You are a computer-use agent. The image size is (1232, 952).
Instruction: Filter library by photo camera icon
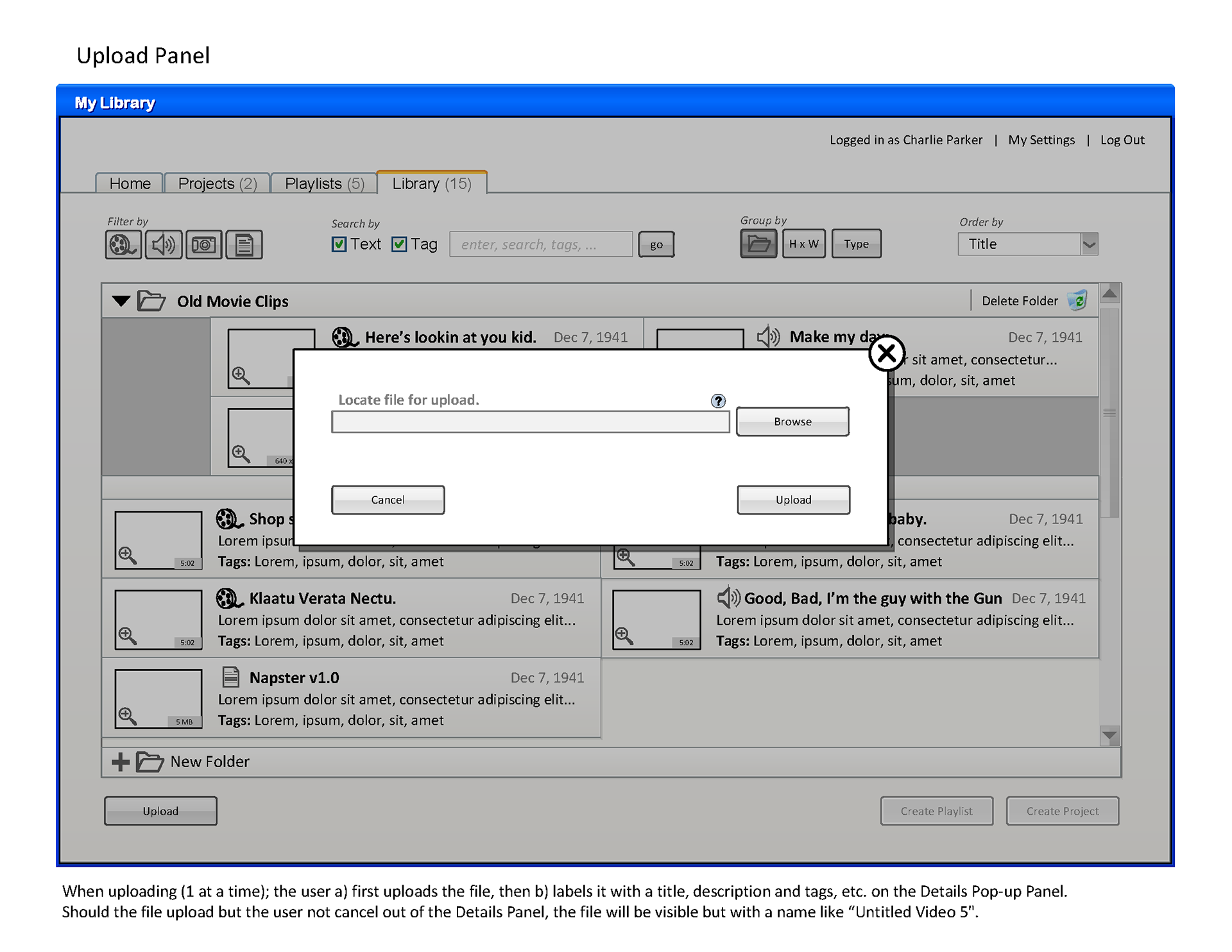click(203, 244)
